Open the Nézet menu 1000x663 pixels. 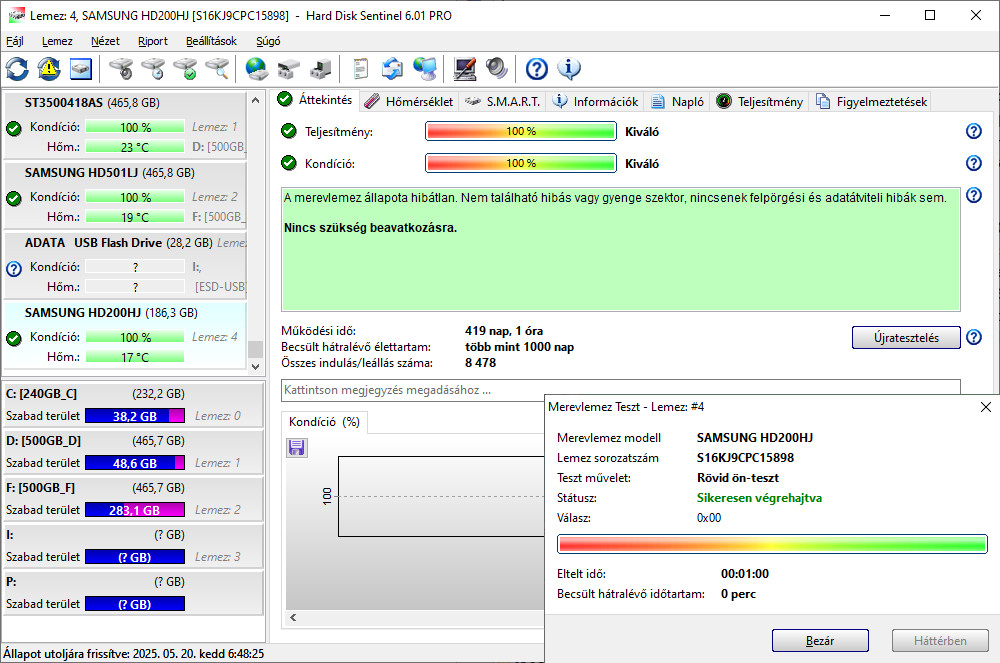[x=105, y=41]
